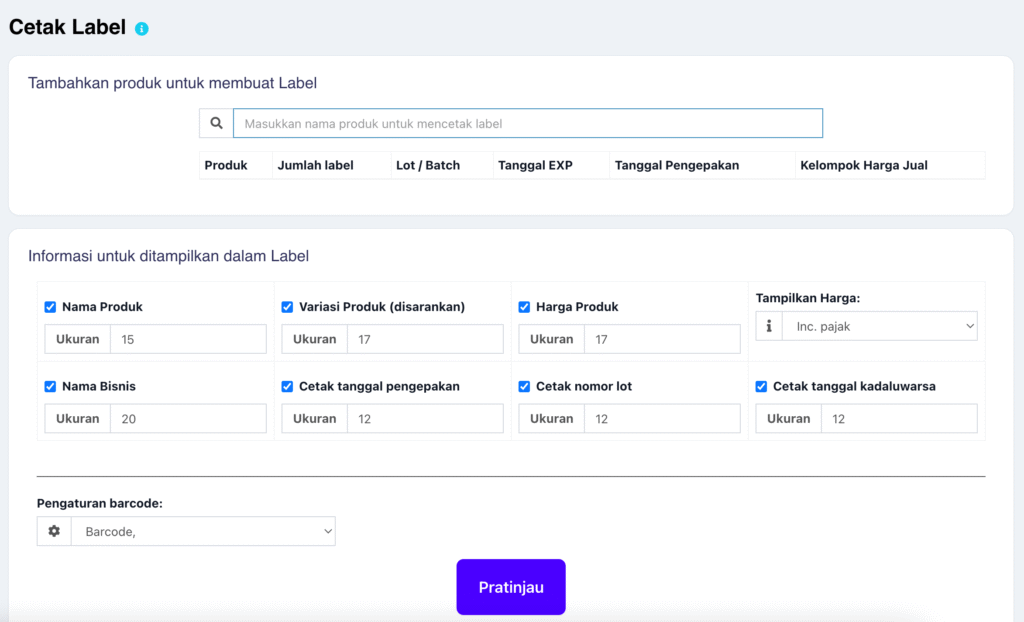This screenshot has width=1024, height=622.
Task: Select the Nama Bisnis size input
Action: 188,419
